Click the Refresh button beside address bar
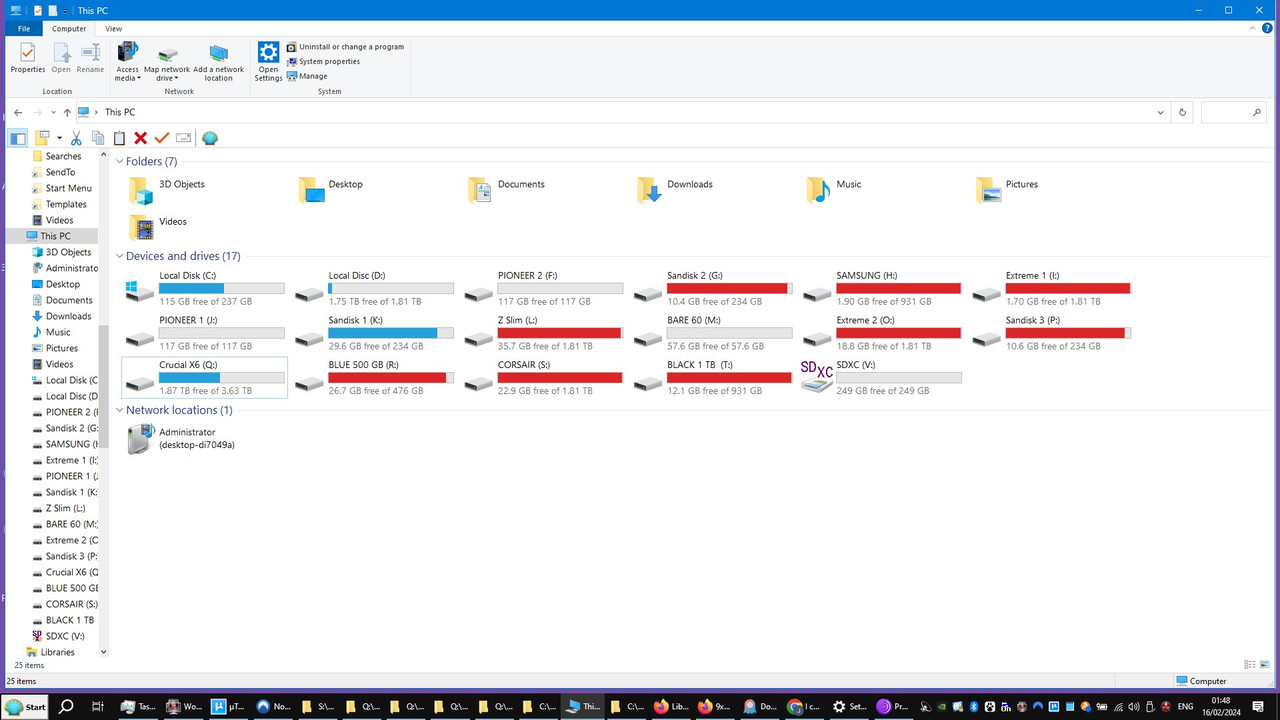This screenshot has height=720, width=1280. (x=1183, y=113)
